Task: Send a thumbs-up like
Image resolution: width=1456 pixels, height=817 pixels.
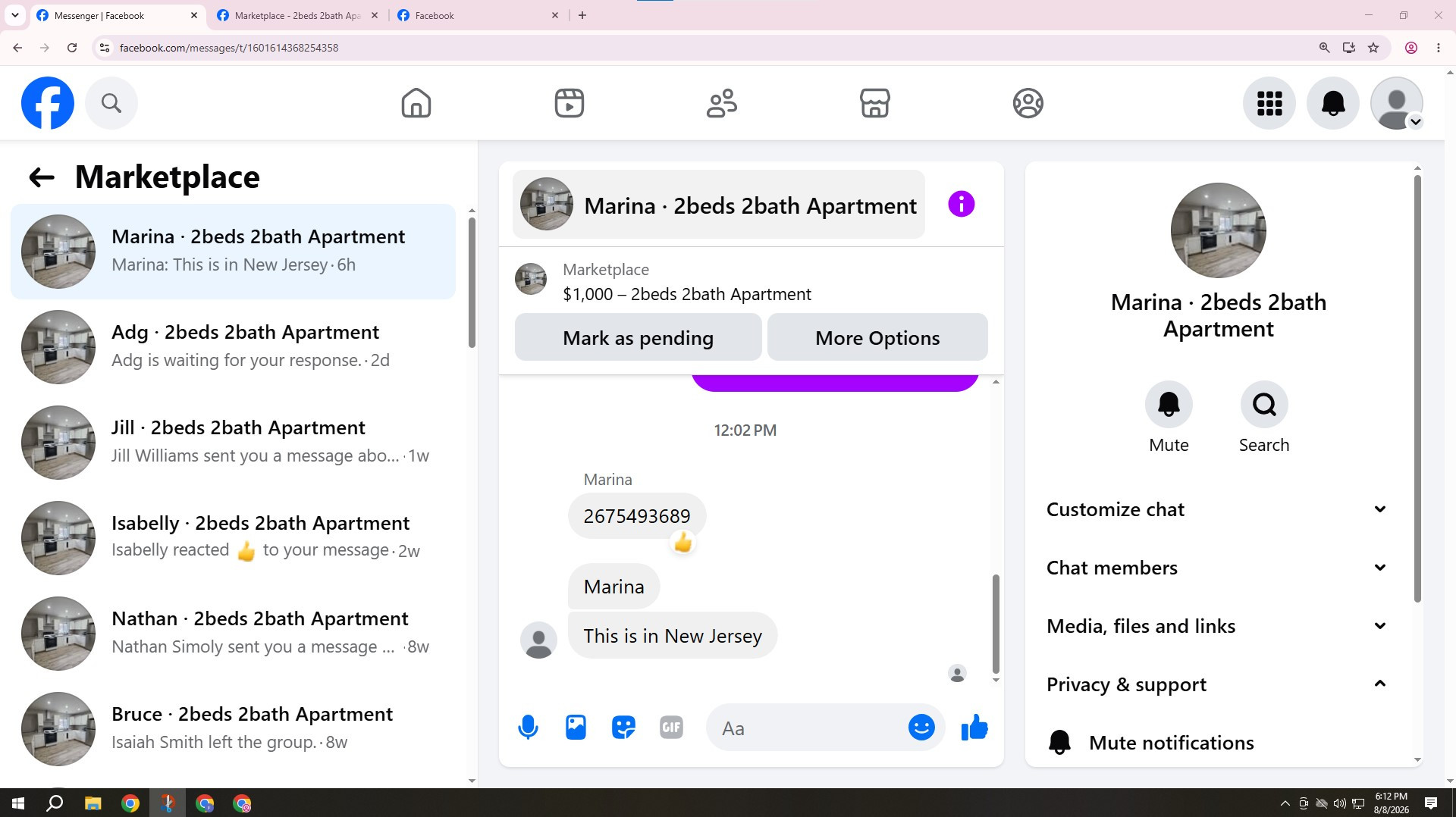Action: (x=974, y=728)
